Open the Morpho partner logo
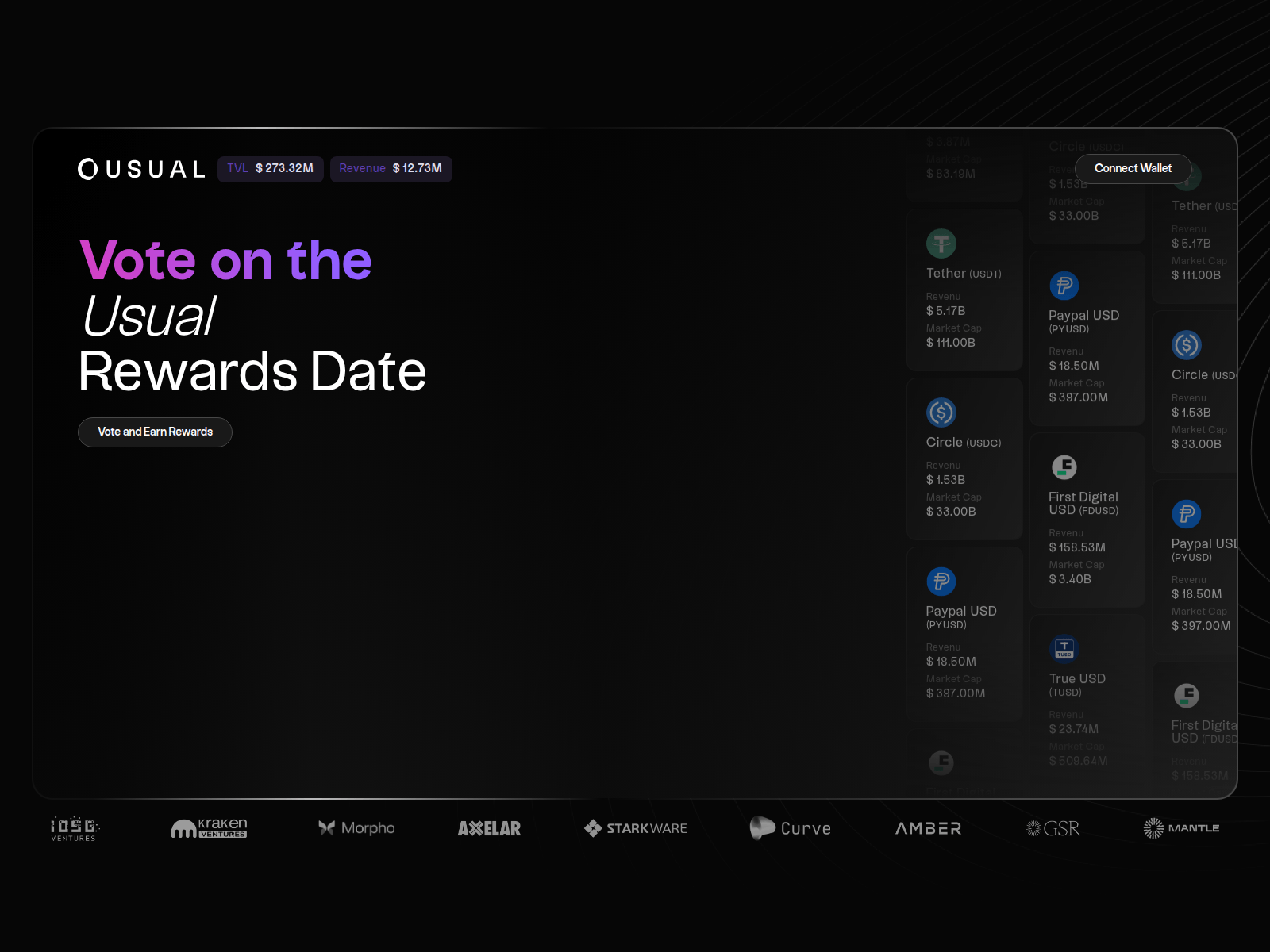 (x=356, y=828)
